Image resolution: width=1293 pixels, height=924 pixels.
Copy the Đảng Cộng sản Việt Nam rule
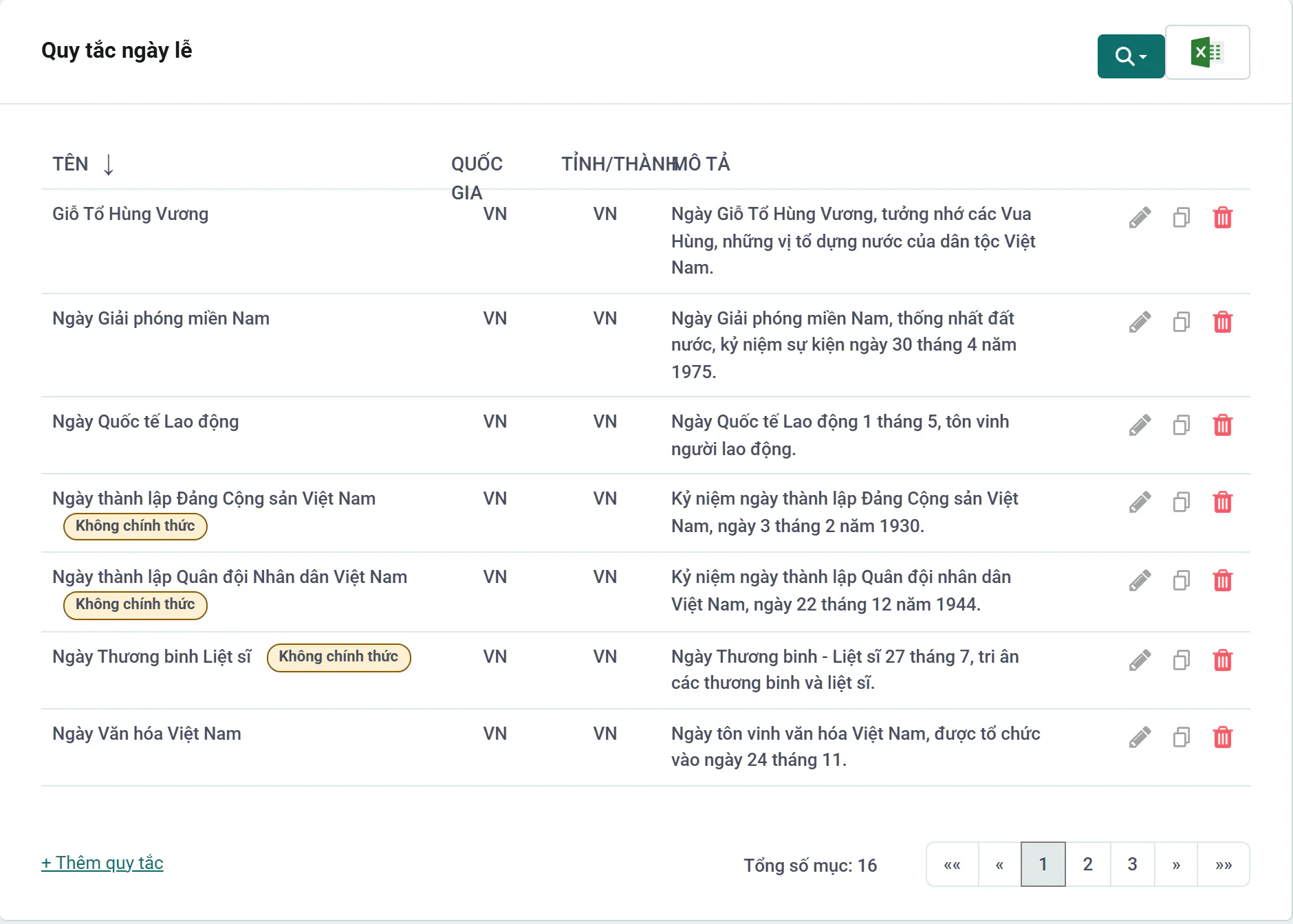click(1182, 503)
